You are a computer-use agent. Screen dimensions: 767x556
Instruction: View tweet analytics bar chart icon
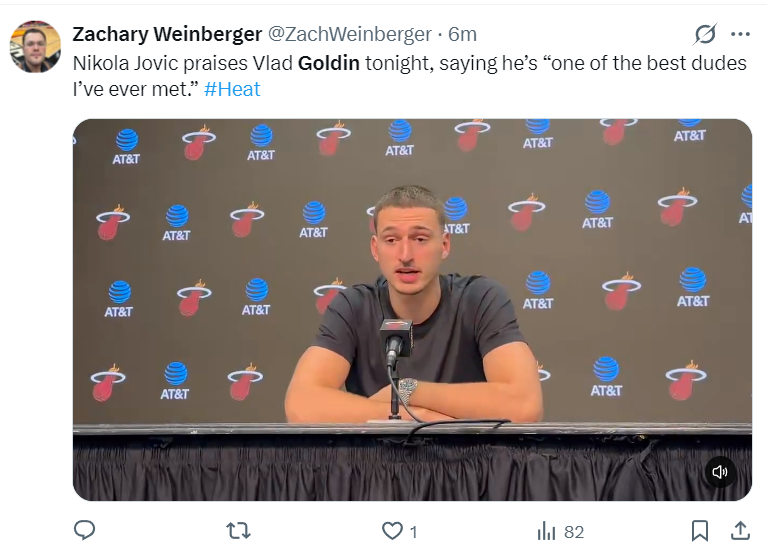[x=546, y=531]
